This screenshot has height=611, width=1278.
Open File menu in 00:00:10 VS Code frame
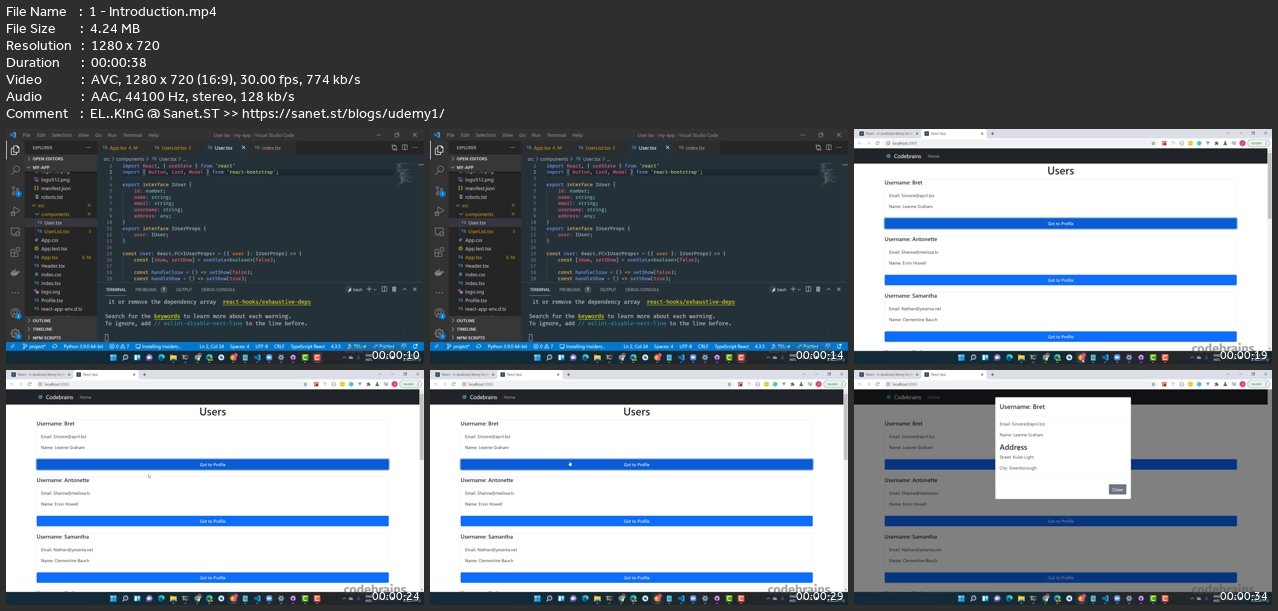click(x=27, y=135)
